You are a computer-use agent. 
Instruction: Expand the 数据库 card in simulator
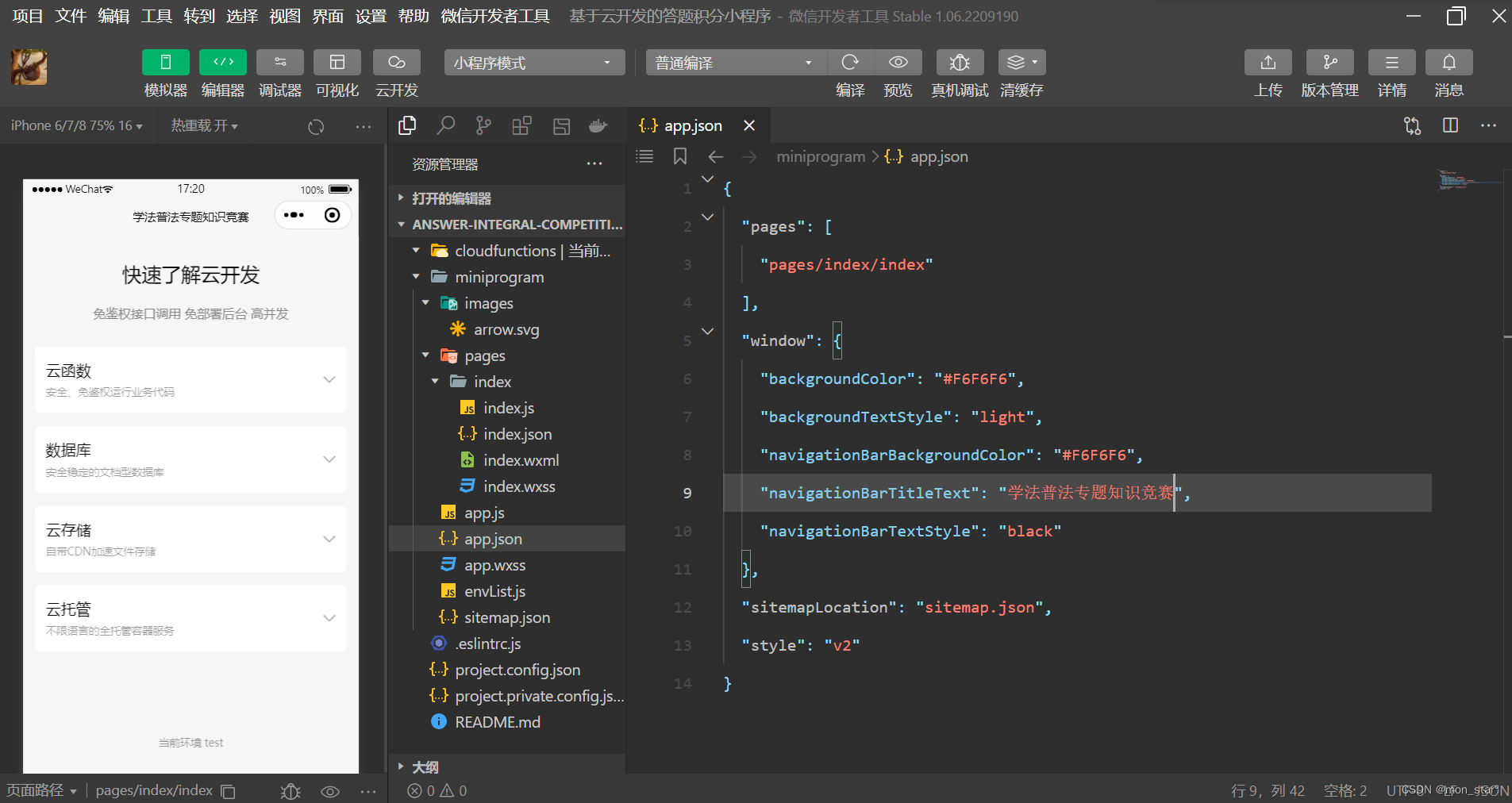190,459
